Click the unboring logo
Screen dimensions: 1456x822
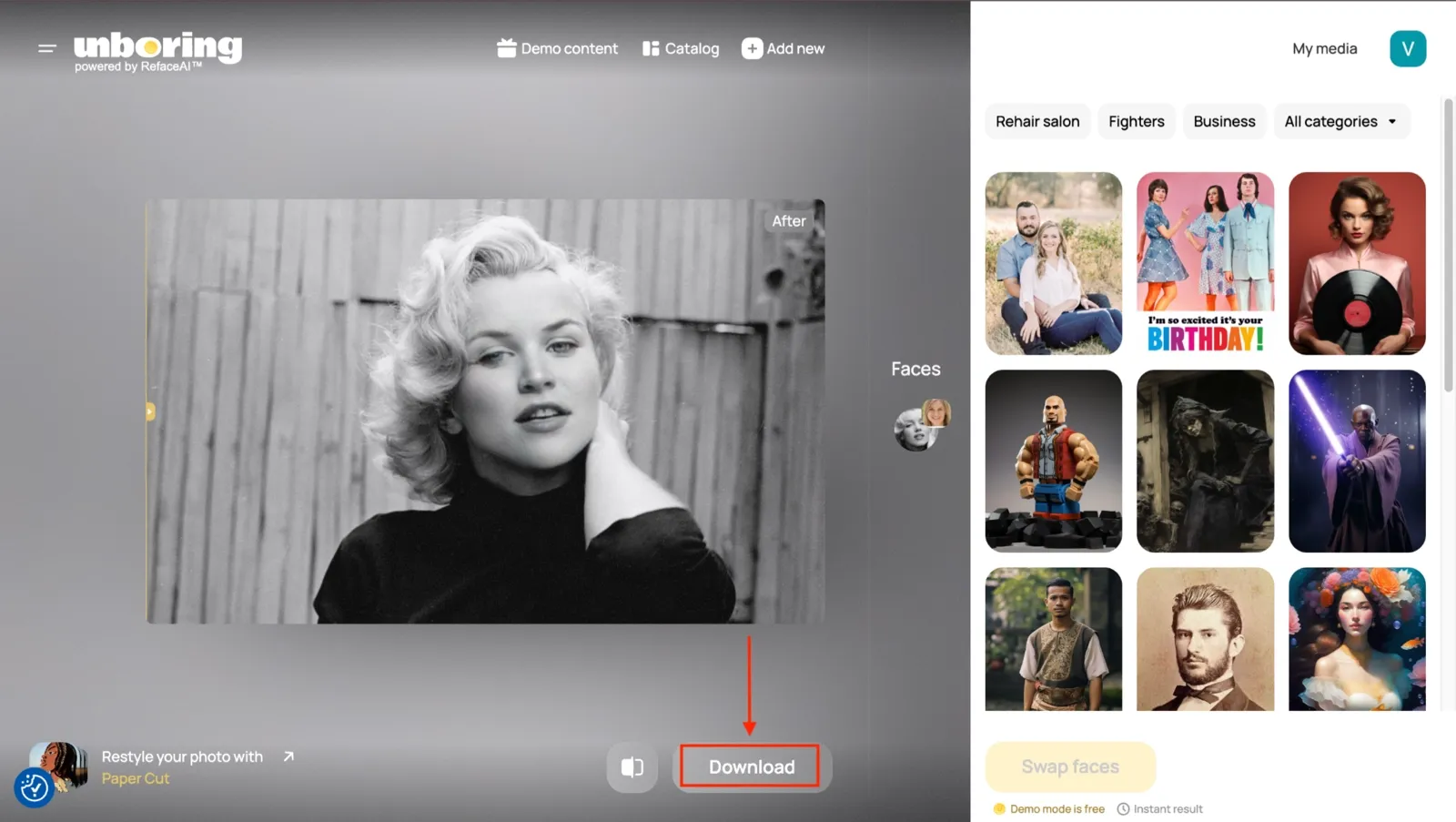[x=157, y=52]
